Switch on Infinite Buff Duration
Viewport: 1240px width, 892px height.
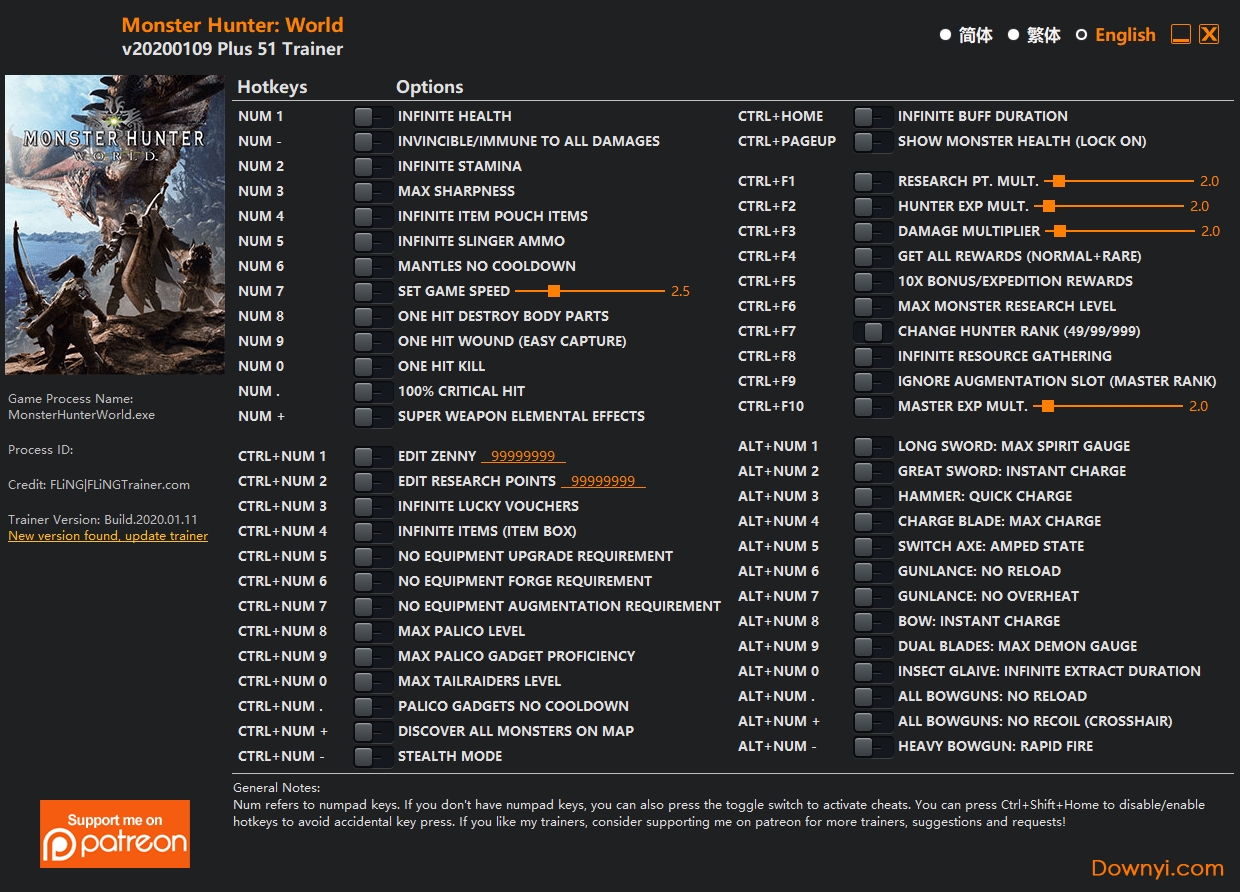pyautogui.click(x=873, y=117)
